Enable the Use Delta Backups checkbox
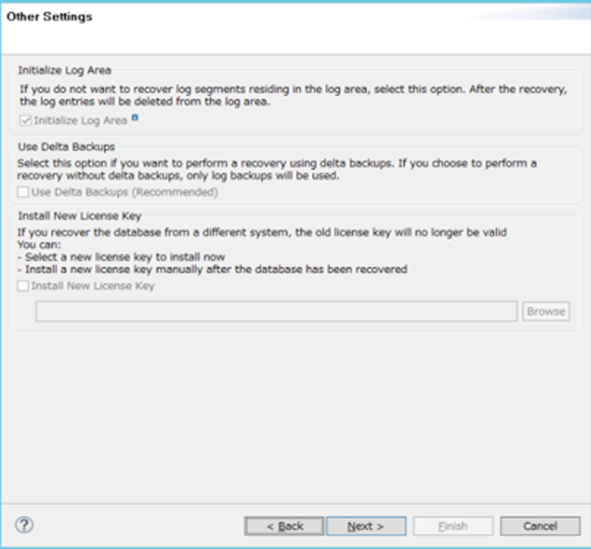The height and width of the screenshot is (549, 591). (23, 192)
